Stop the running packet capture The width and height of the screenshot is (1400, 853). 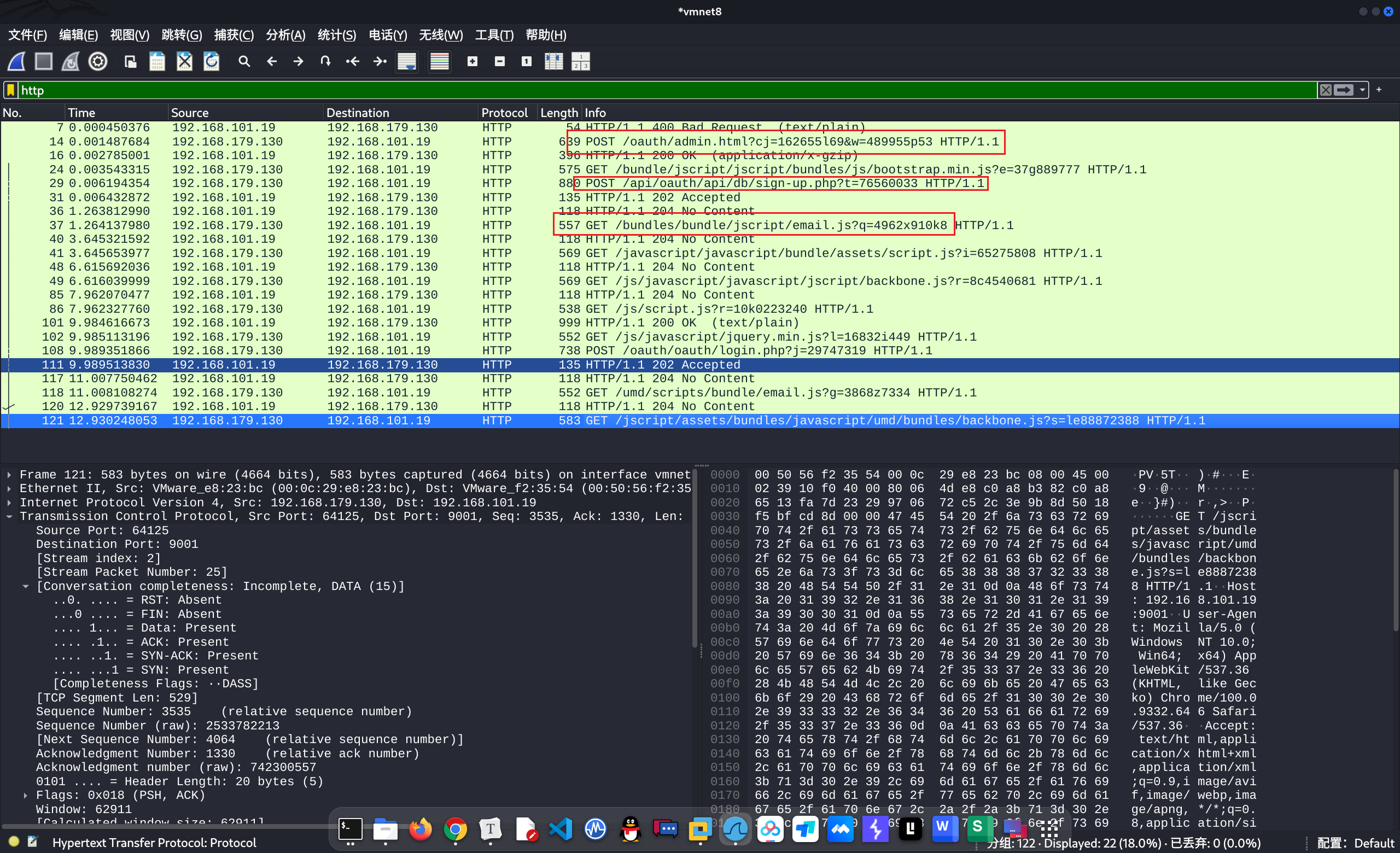click(44, 61)
